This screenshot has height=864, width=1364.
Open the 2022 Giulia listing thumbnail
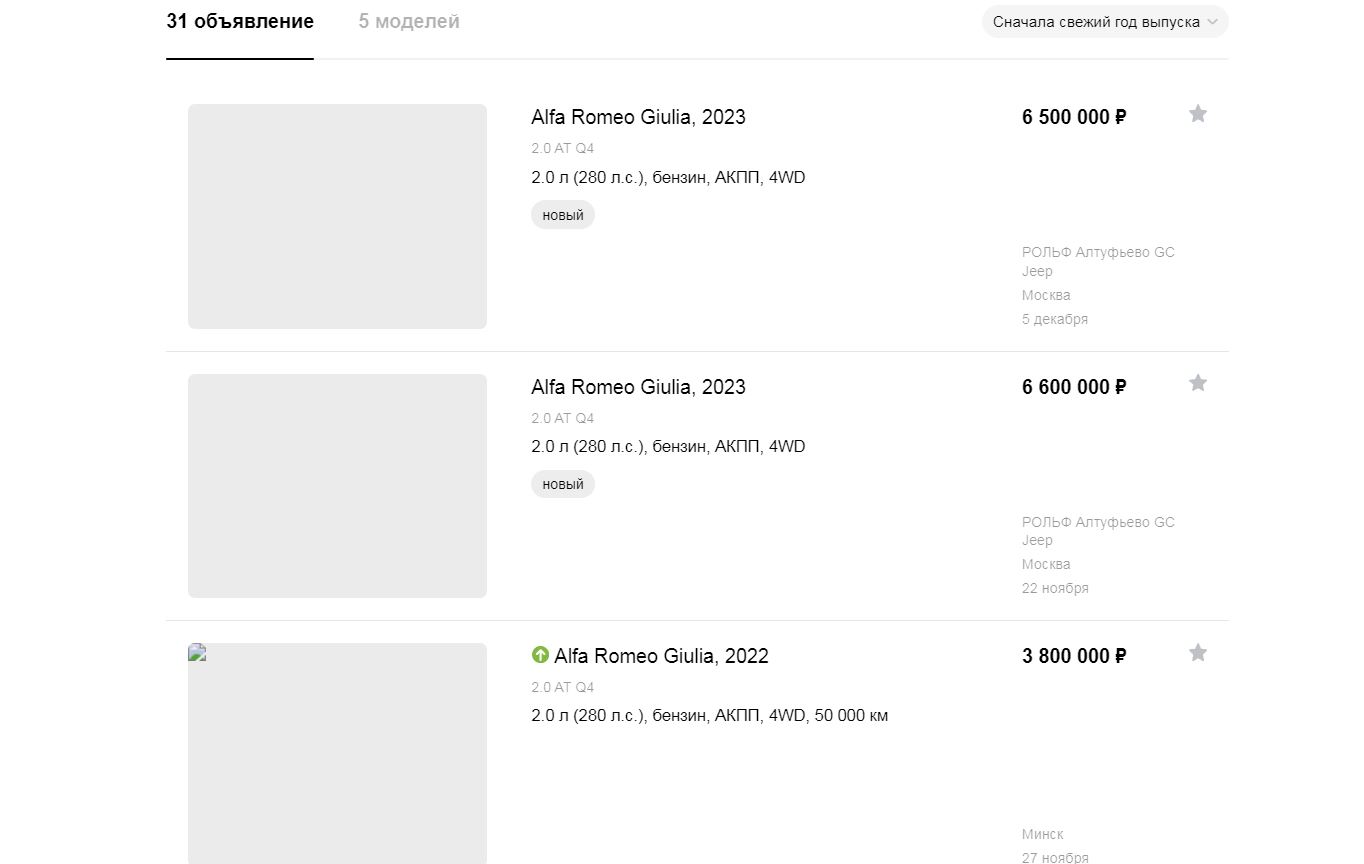(337, 753)
